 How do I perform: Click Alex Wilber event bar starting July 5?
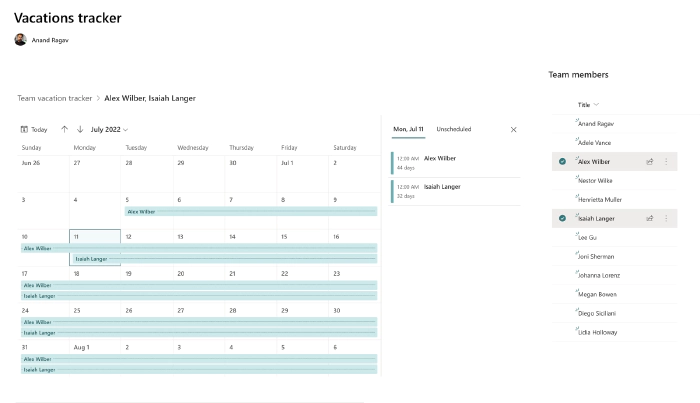pyautogui.click(x=251, y=212)
